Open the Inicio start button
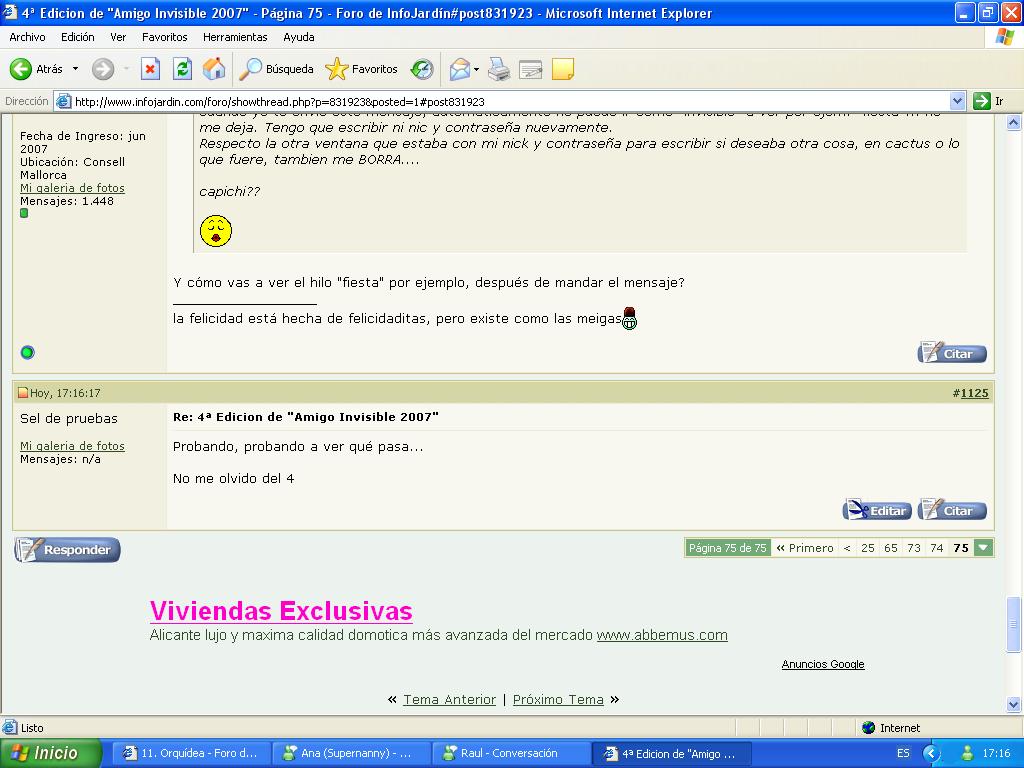Screen dimensions: 1024x768 pos(51,753)
